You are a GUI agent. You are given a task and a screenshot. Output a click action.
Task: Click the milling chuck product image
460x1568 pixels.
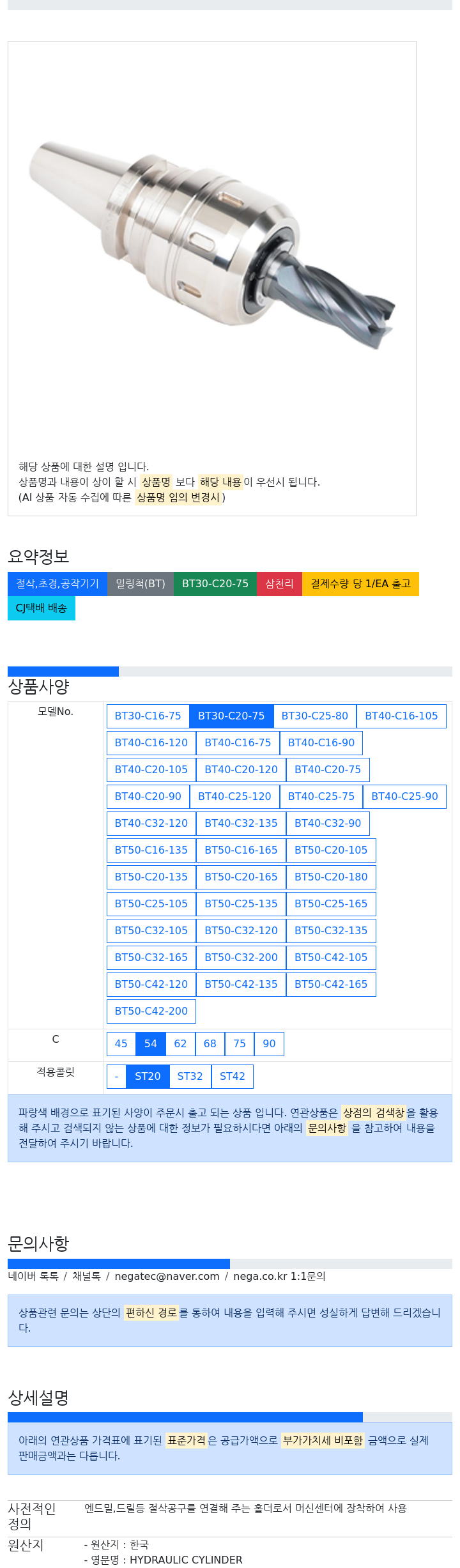click(x=211, y=246)
